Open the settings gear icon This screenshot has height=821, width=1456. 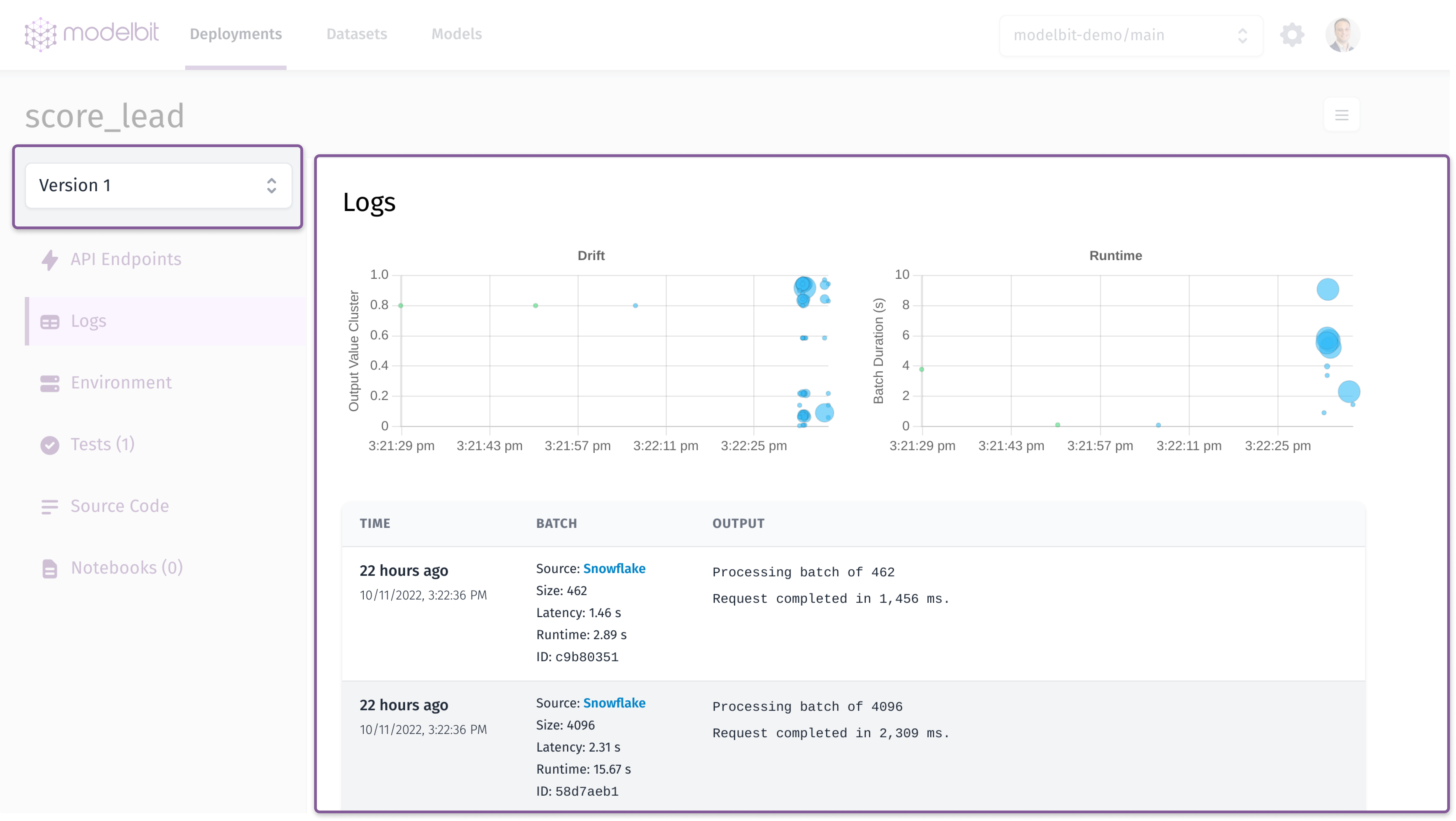[x=1291, y=35]
